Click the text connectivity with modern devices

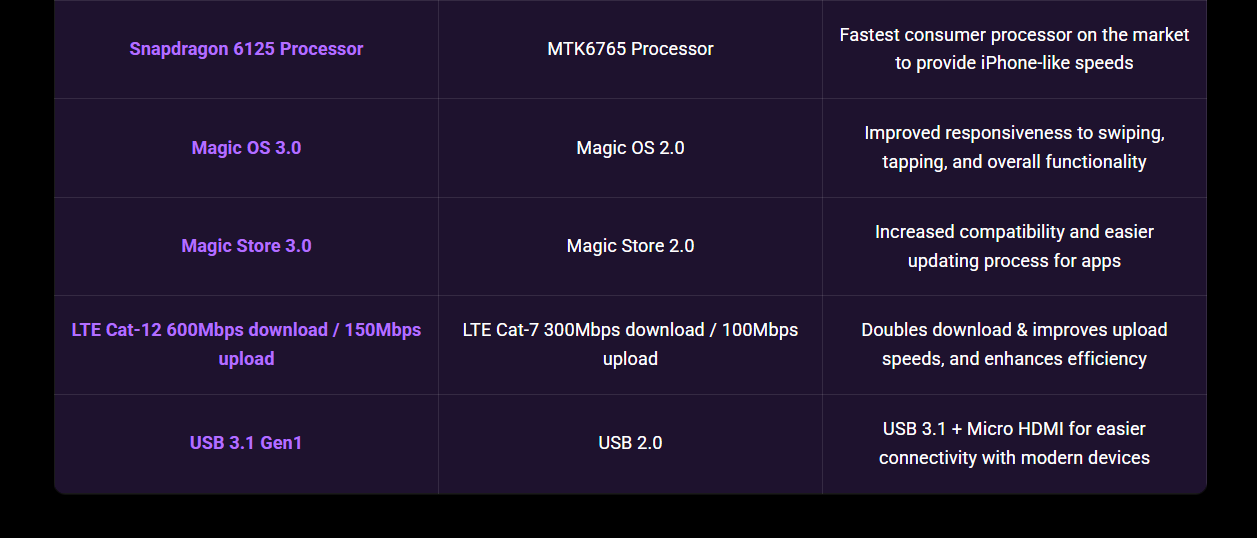[x=1014, y=458]
